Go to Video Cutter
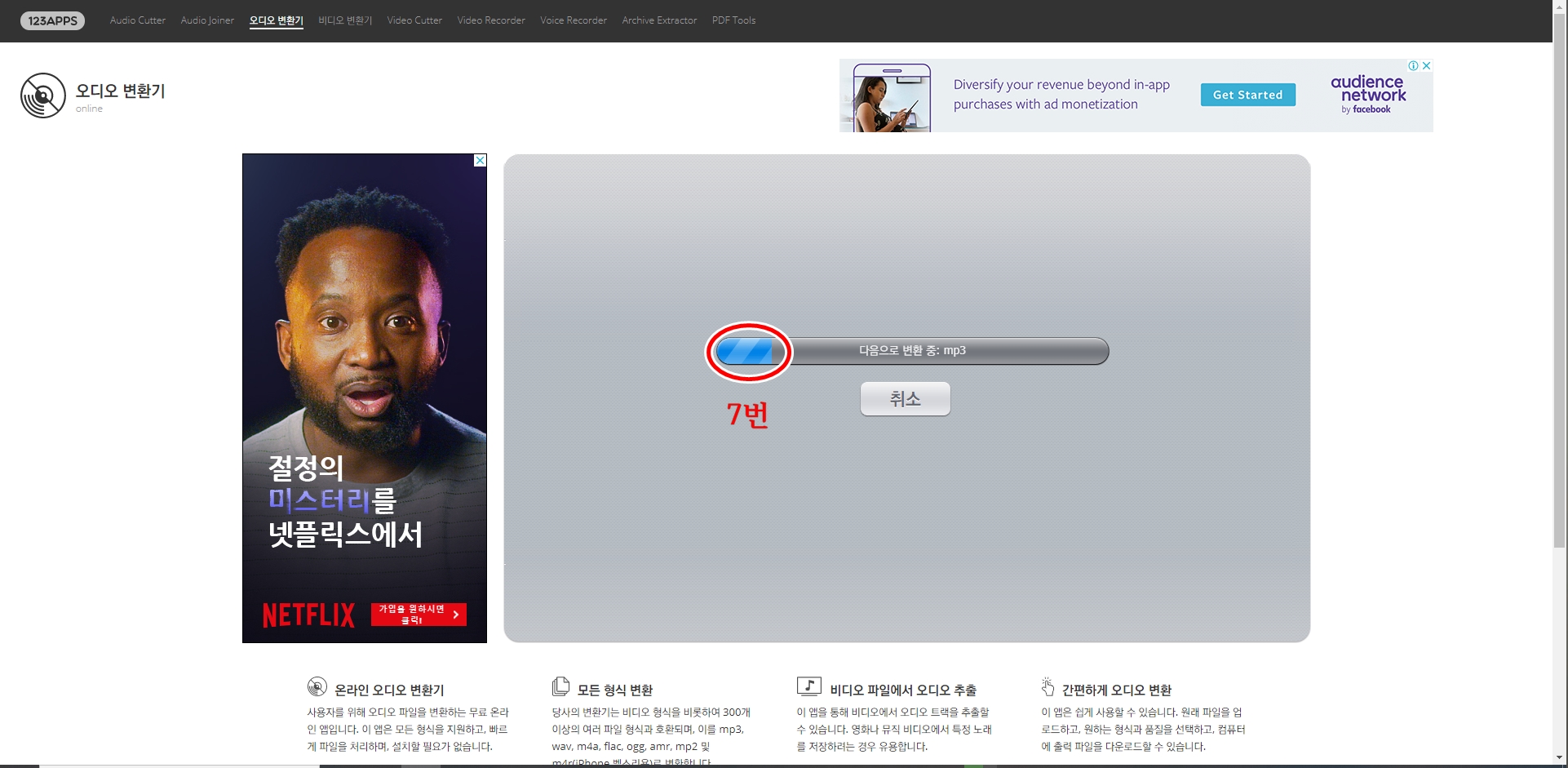 click(414, 20)
